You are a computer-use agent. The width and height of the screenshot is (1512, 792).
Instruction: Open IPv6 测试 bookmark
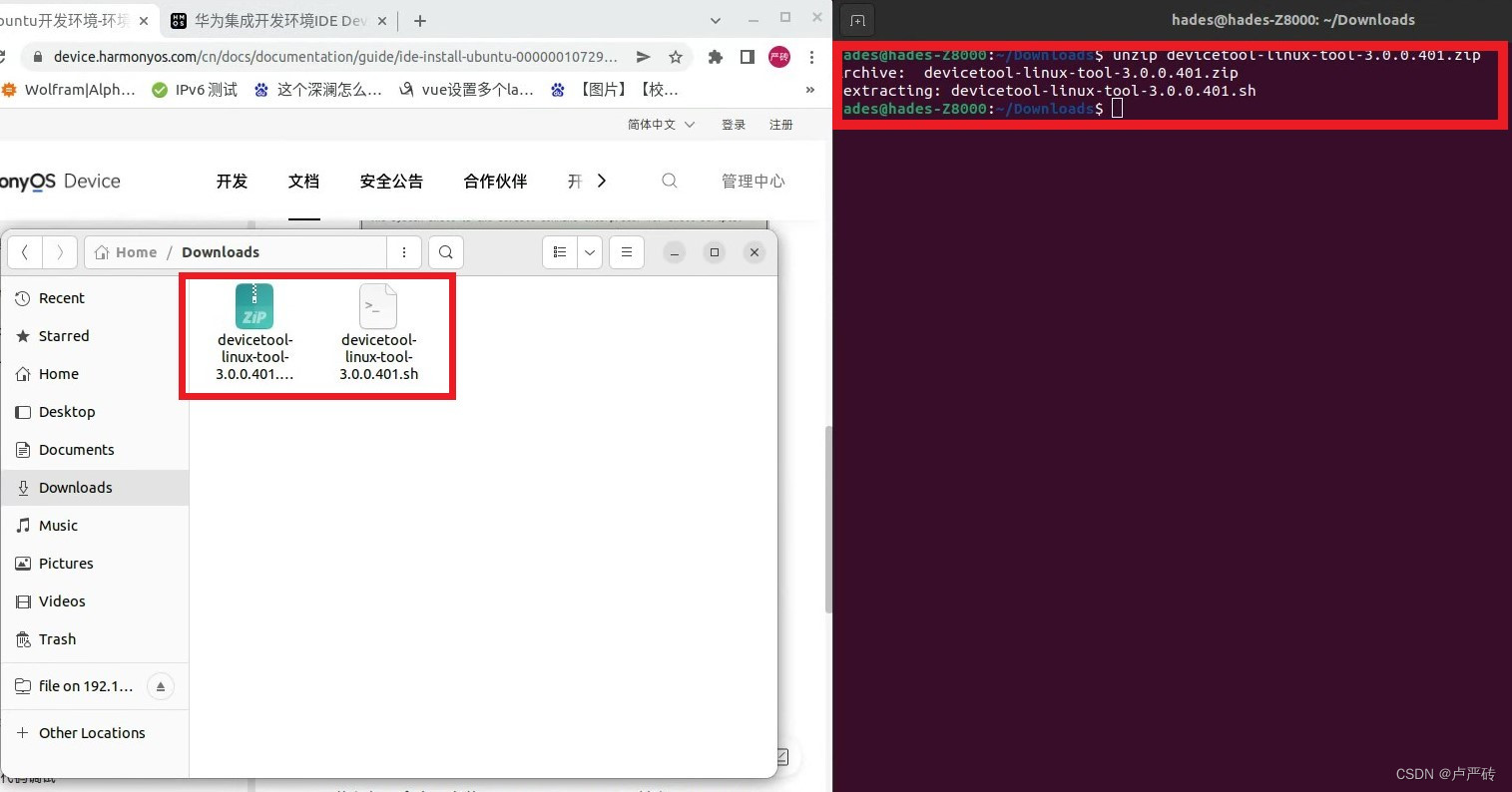pyautogui.click(x=195, y=90)
